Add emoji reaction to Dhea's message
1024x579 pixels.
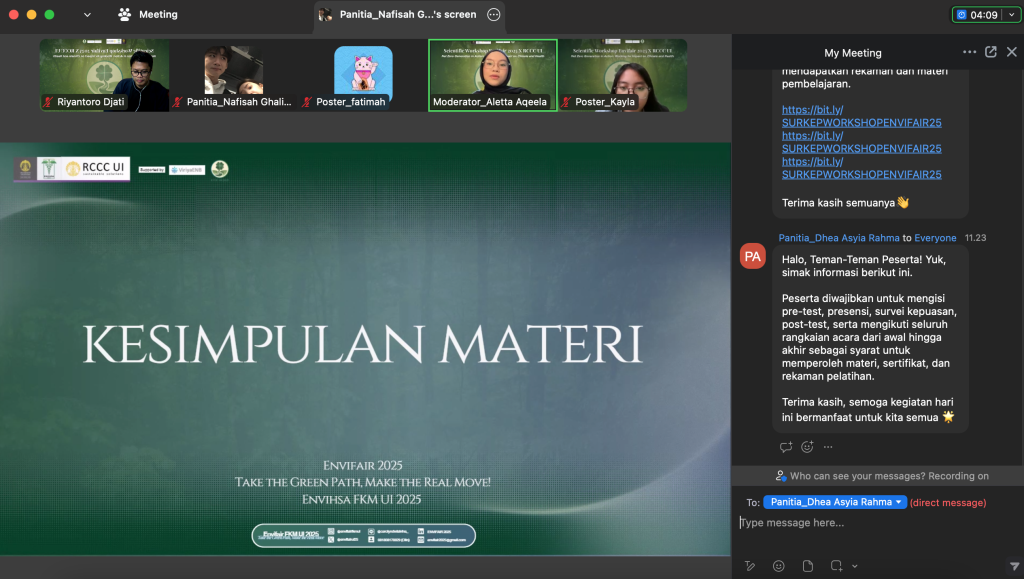pos(807,447)
